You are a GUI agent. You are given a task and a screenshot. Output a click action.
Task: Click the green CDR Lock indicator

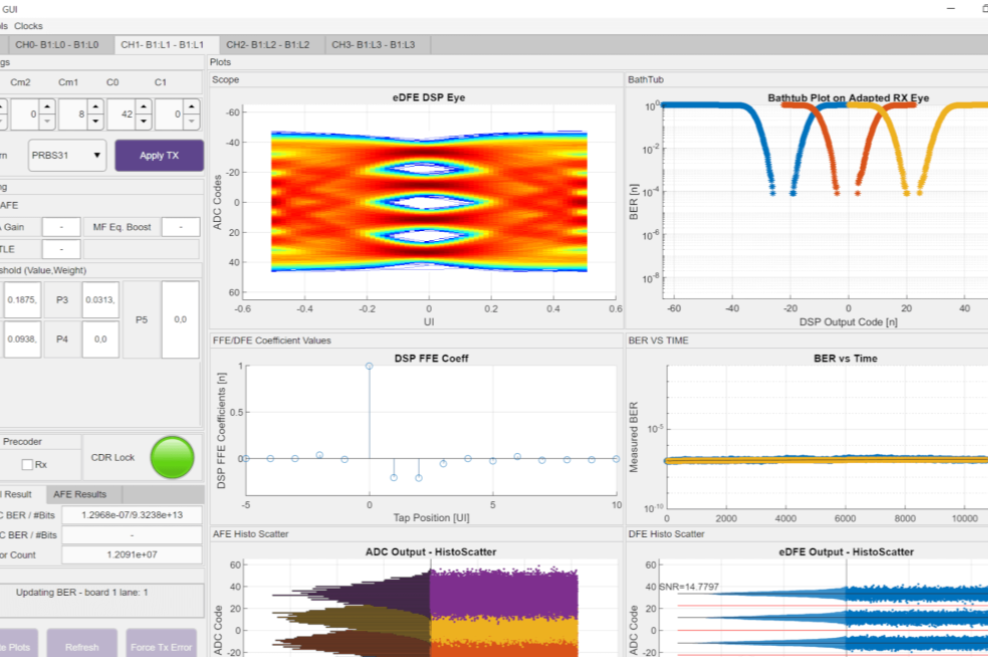(172, 457)
